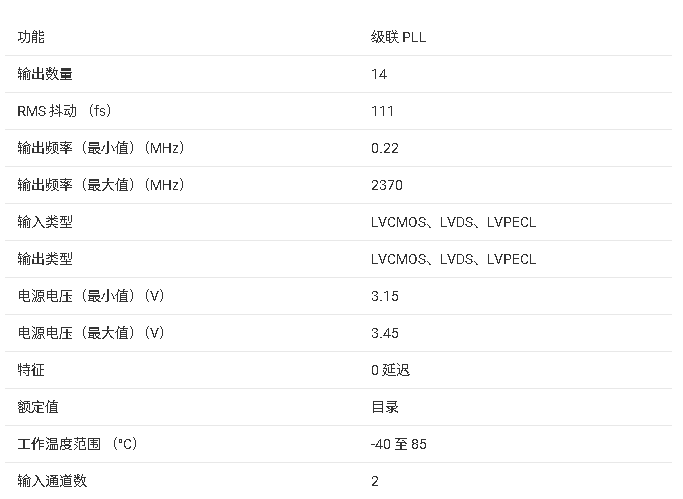The height and width of the screenshot is (499, 683).
Task: Select the maximum frequency value 2370
Action: (387, 185)
